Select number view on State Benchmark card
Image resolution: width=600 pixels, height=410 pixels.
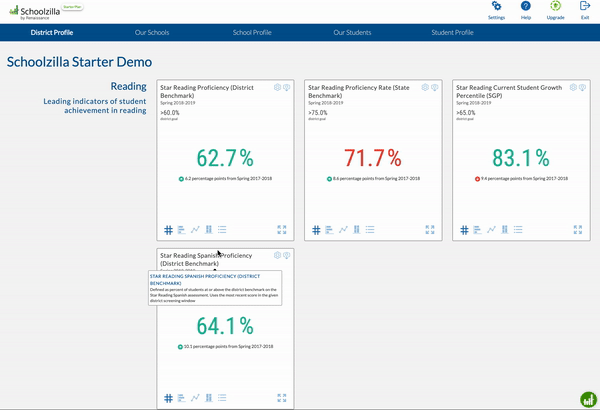point(316,230)
